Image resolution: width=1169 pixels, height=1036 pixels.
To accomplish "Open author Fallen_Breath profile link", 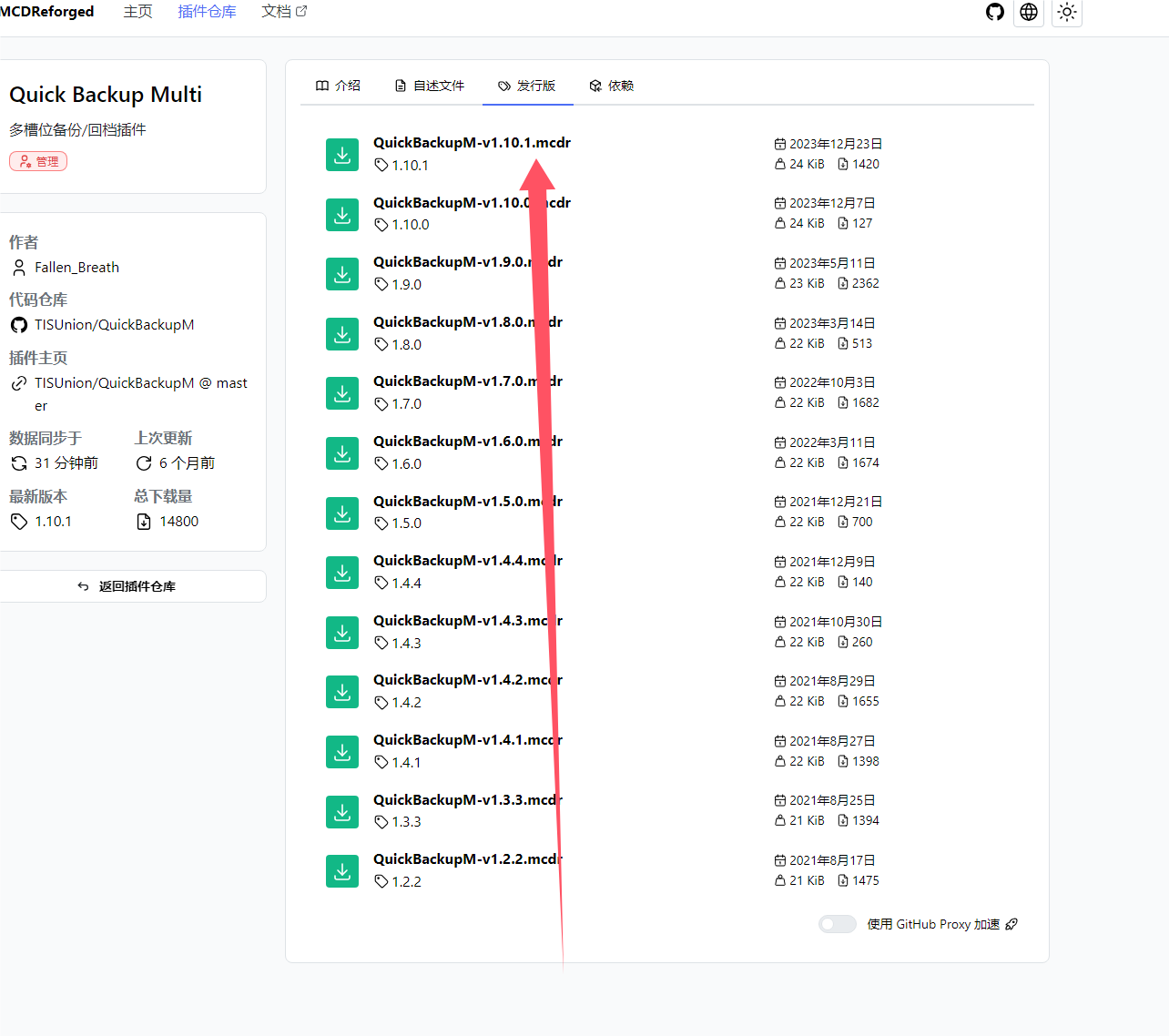I will point(76,268).
